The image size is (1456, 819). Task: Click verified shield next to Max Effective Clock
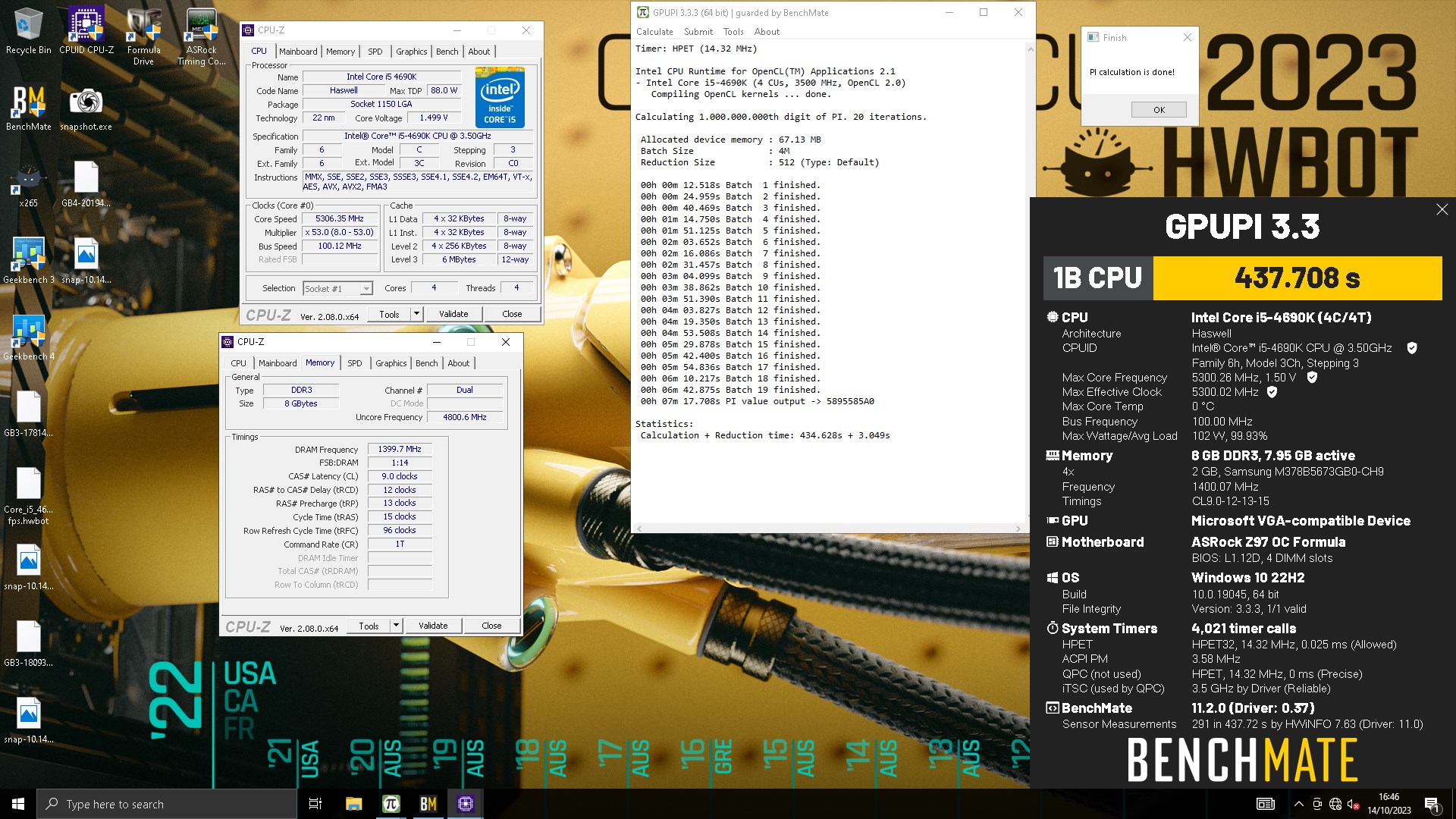tap(1272, 392)
